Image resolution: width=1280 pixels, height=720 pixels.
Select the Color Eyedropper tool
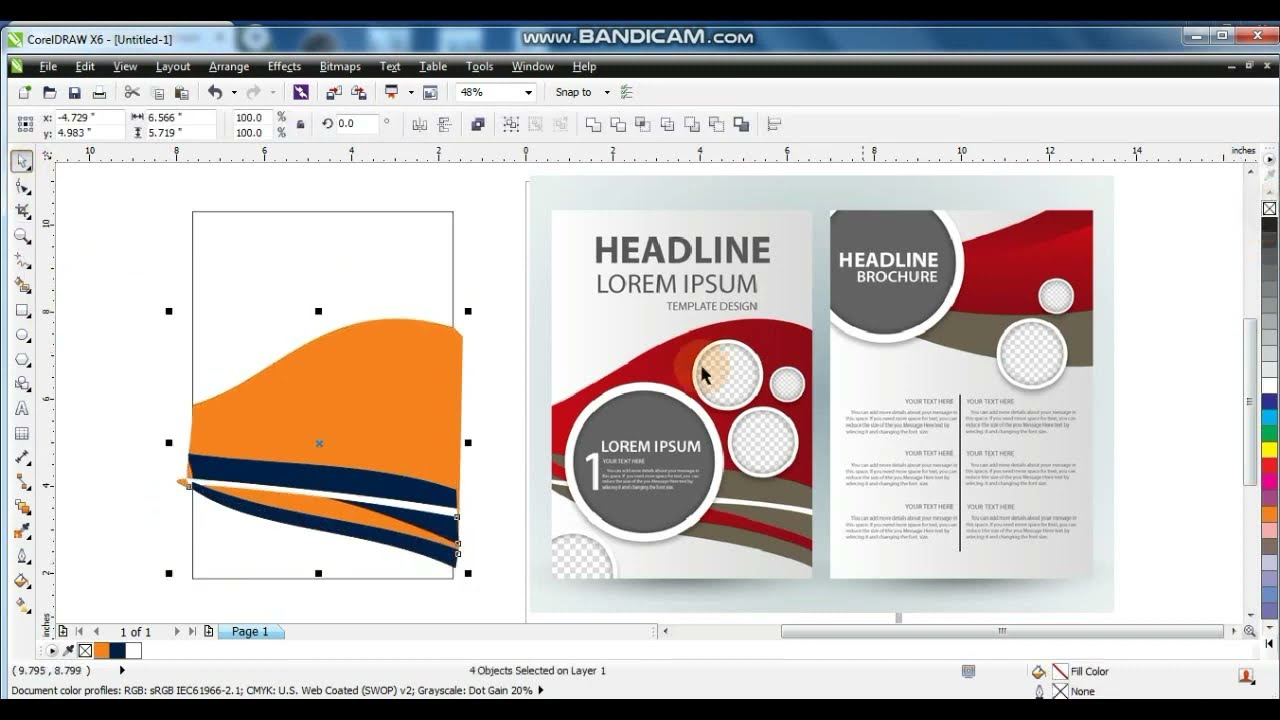click(x=22, y=531)
